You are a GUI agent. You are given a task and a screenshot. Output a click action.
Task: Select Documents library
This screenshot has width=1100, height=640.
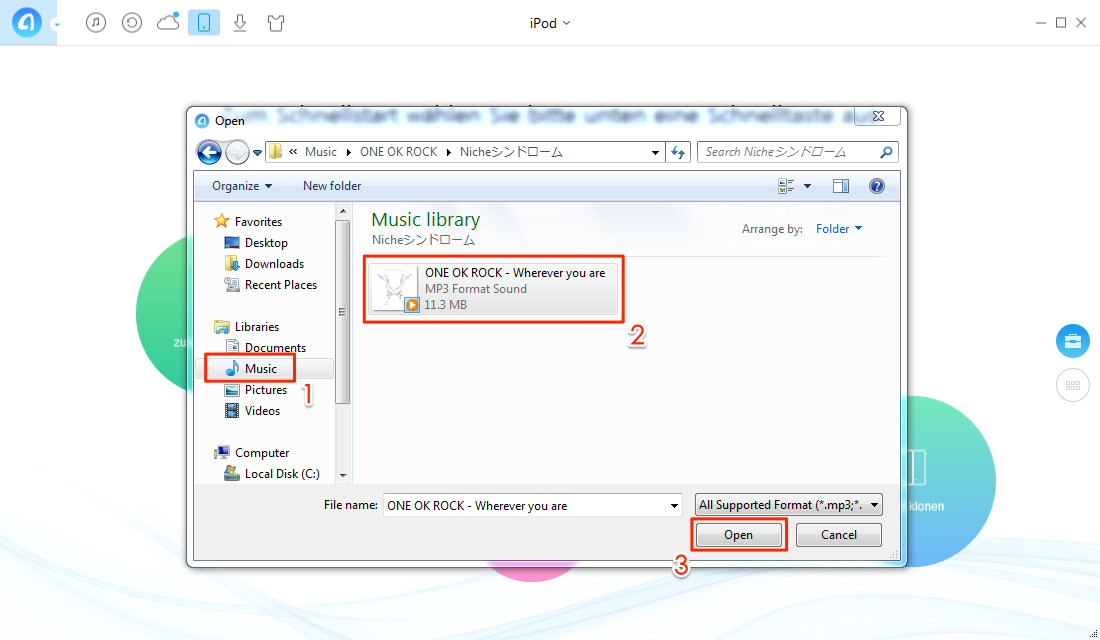coord(265,348)
